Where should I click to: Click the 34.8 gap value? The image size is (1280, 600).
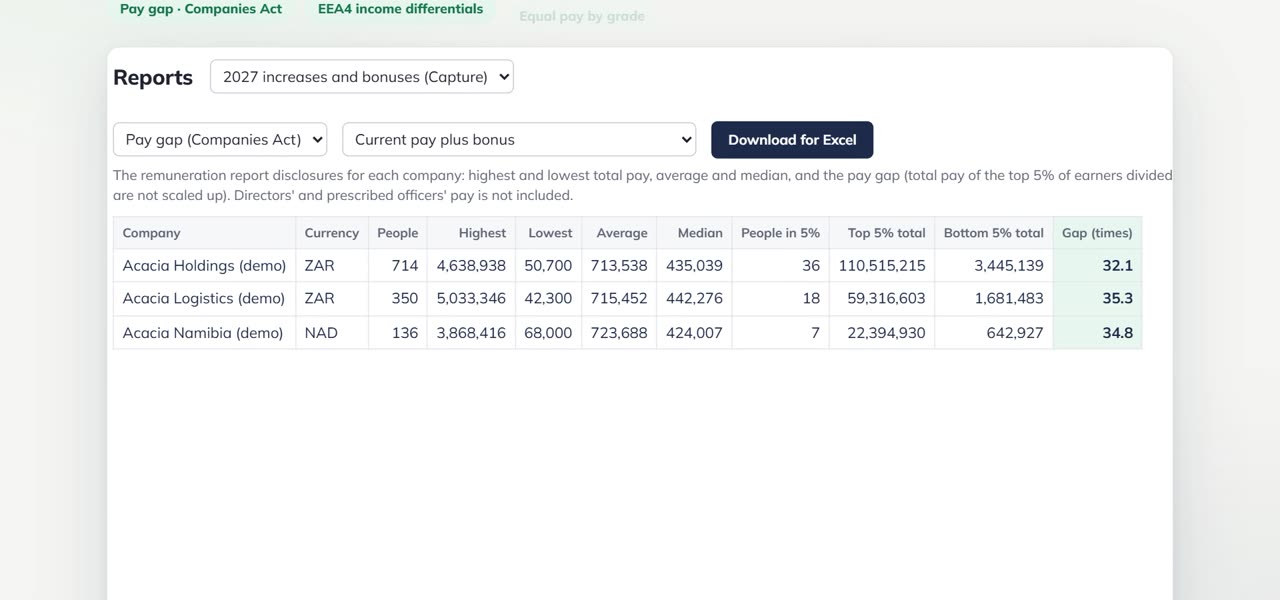(1097, 333)
